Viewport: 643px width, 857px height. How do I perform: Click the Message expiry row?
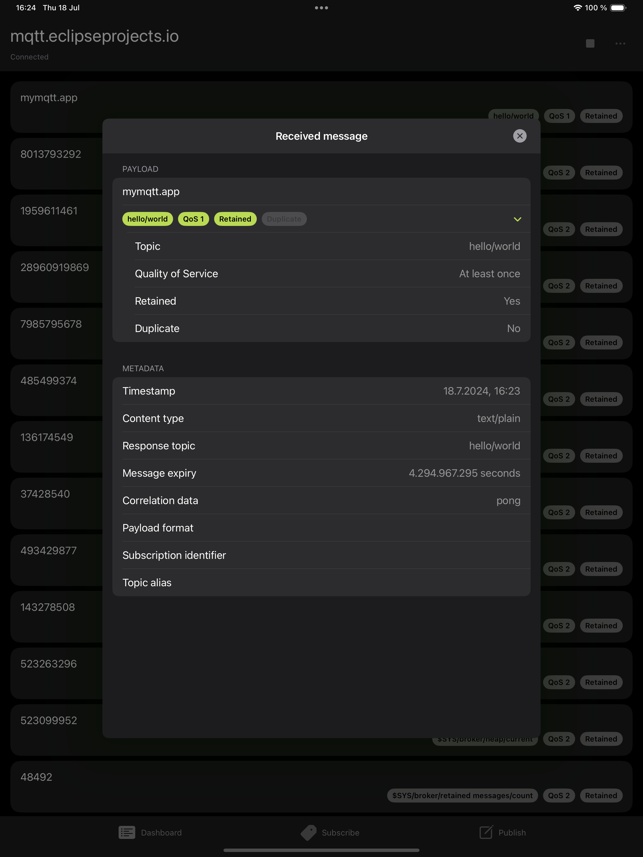[x=322, y=473]
